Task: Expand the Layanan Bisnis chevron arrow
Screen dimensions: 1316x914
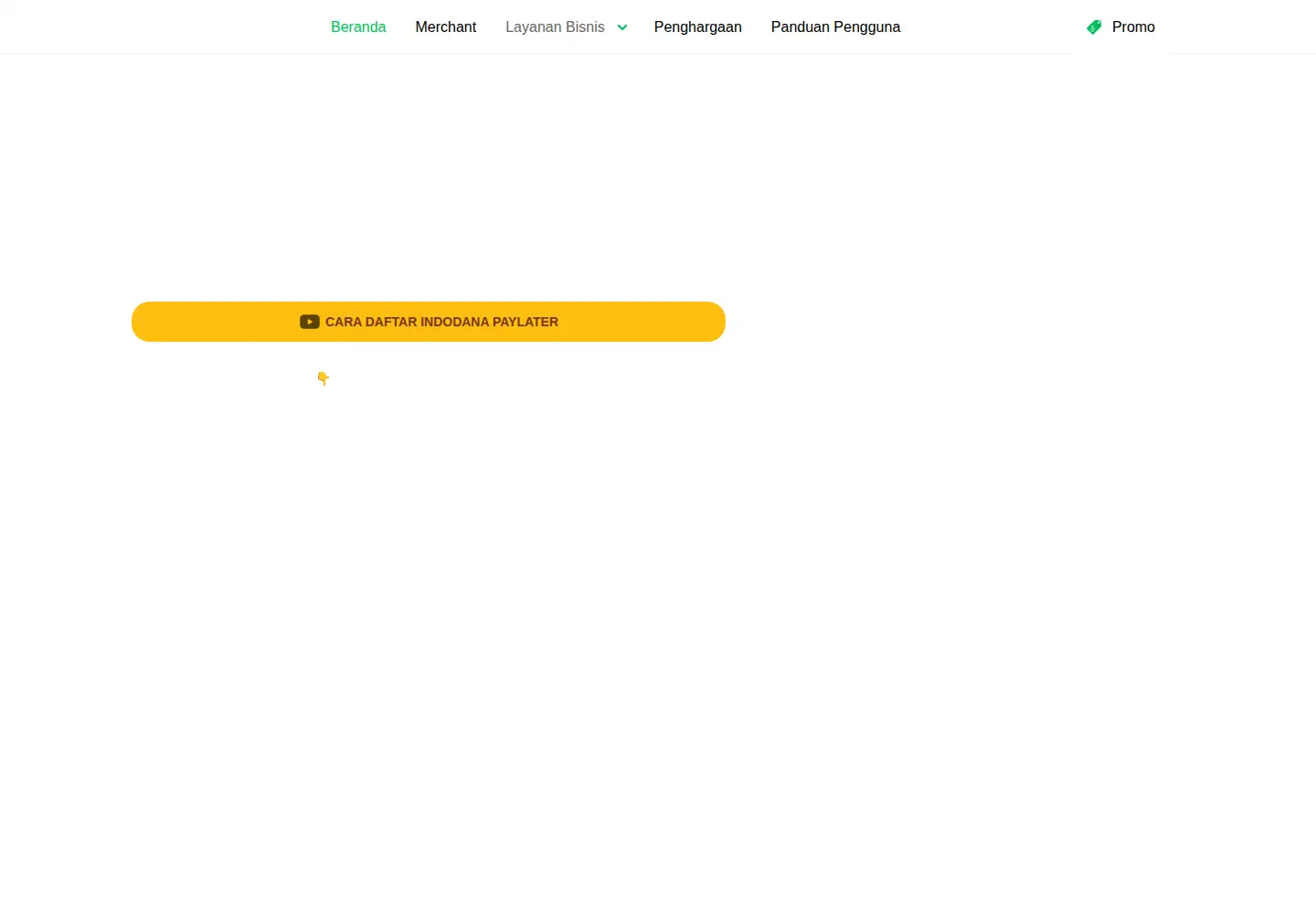Action: (x=622, y=27)
